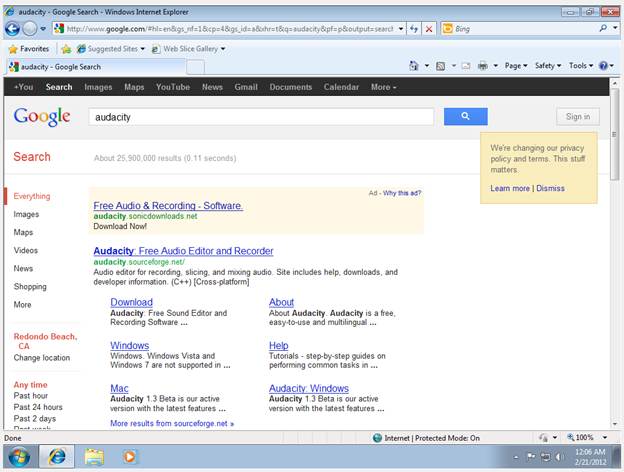
Task: Click Add to Favorites bar icon
Action: [66, 49]
